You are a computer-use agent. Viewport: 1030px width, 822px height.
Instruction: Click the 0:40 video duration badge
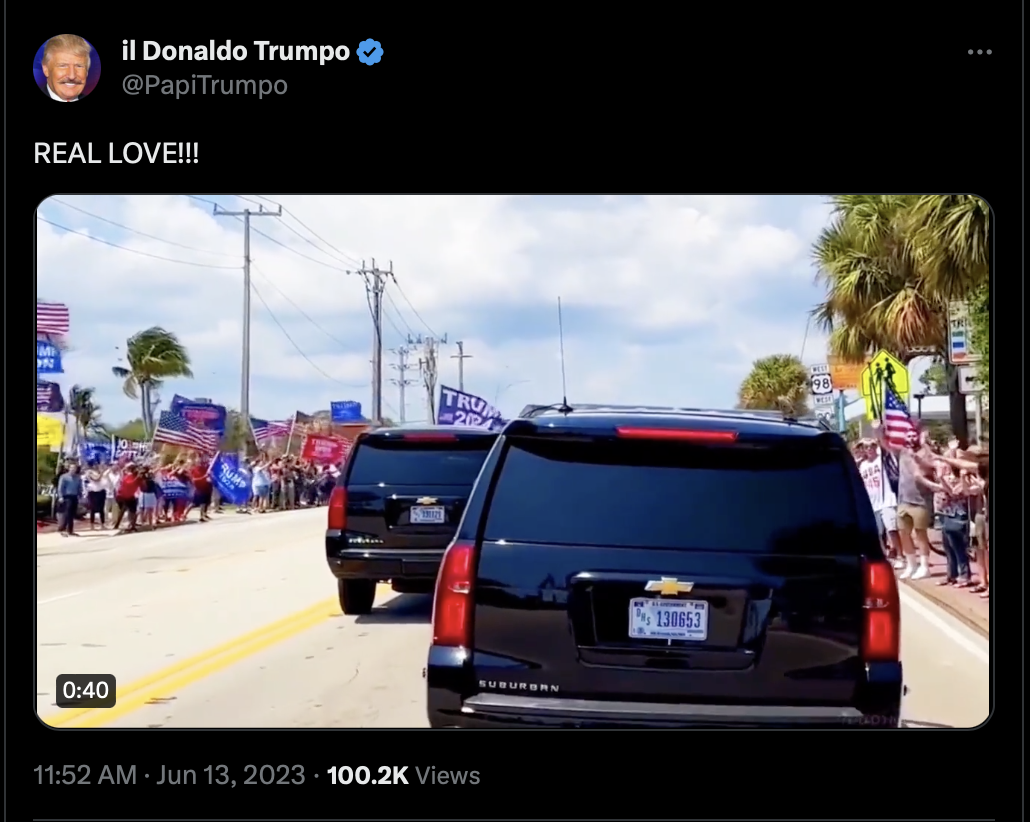[86, 690]
